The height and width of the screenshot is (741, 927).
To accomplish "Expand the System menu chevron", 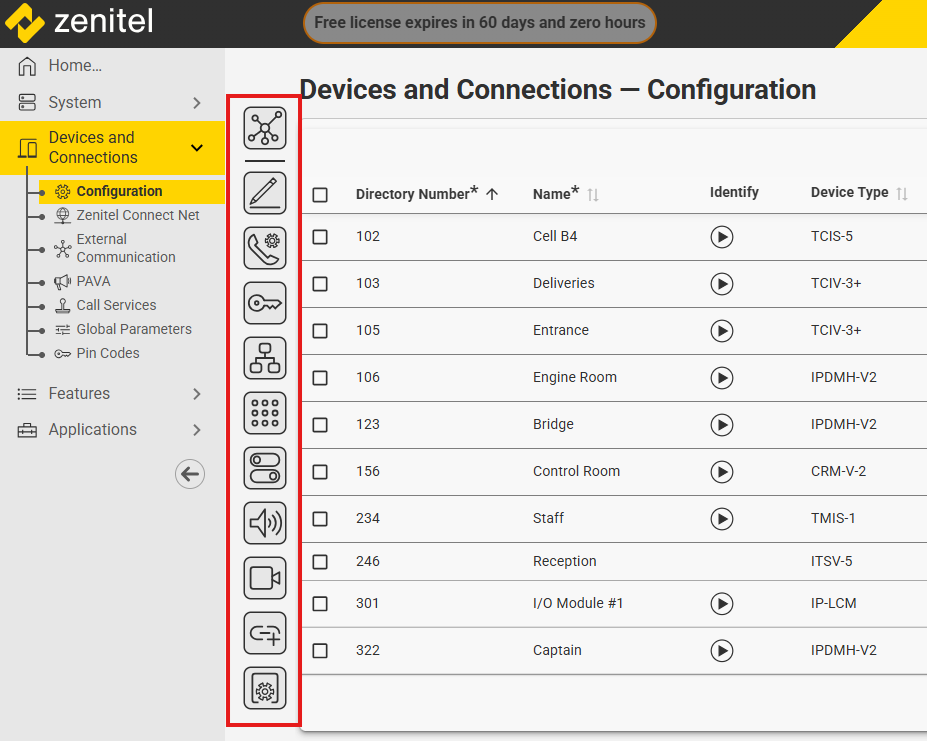I will coord(197,103).
